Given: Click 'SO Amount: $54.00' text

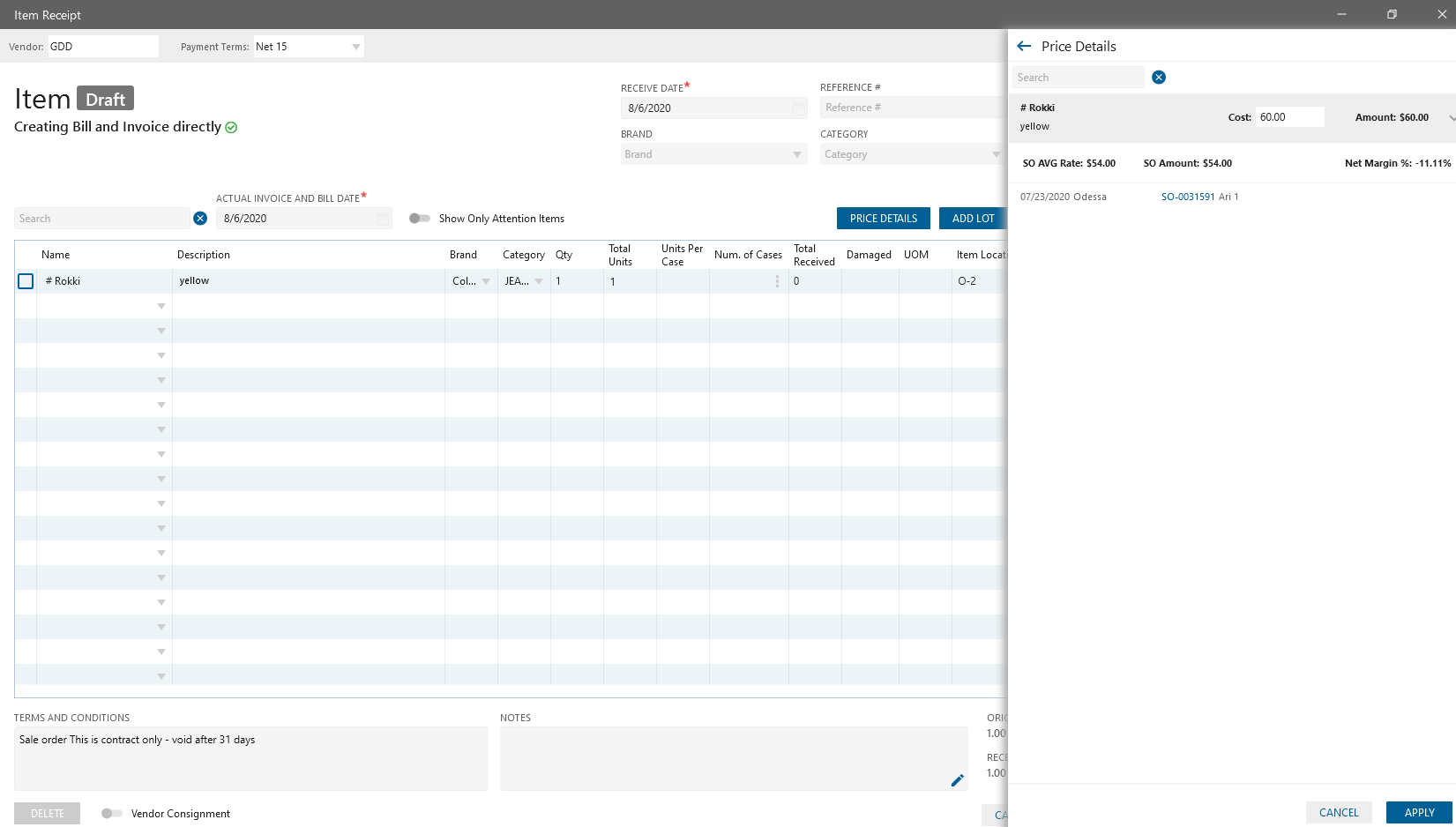Looking at the screenshot, I should tap(1187, 163).
